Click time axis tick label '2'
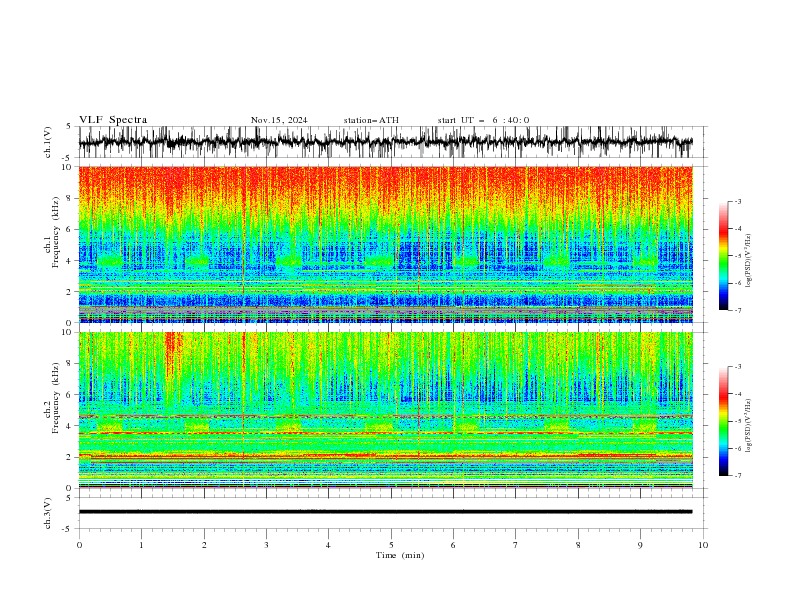The image size is (792, 612). click(204, 545)
